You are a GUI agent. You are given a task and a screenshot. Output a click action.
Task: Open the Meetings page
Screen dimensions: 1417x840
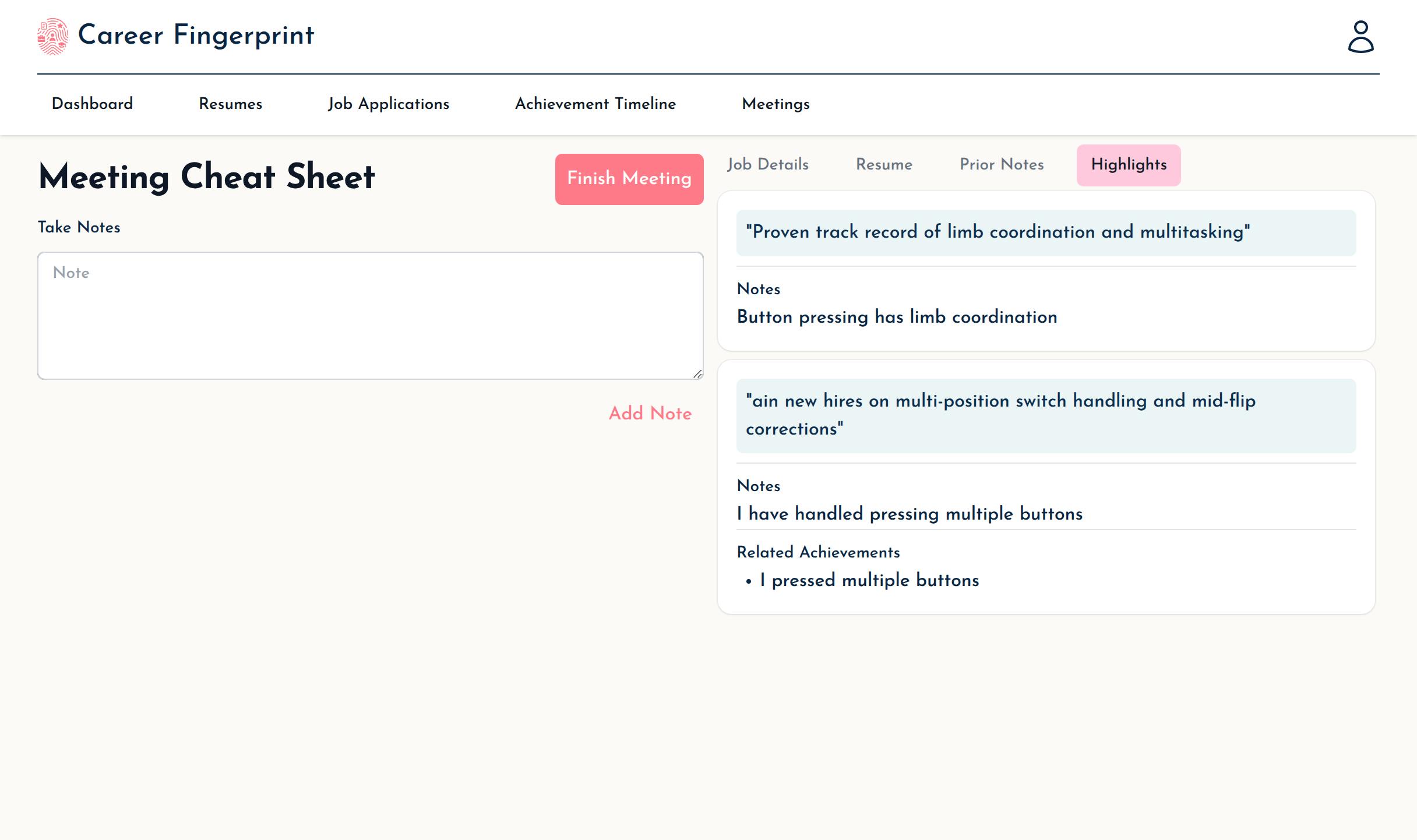(x=775, y=104)
